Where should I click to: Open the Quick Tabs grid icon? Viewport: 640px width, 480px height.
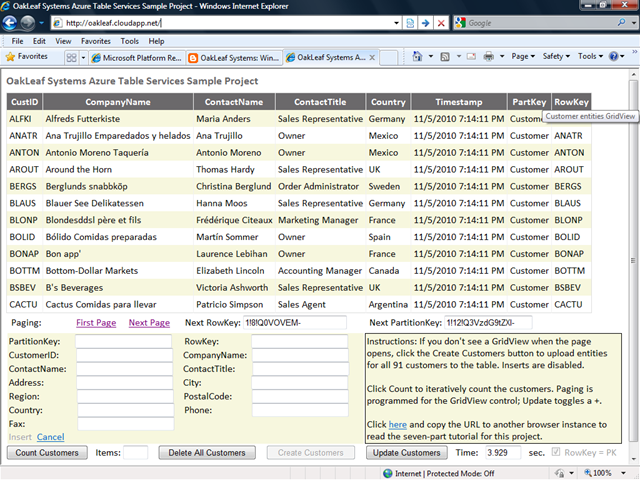[x=71, y=57]
